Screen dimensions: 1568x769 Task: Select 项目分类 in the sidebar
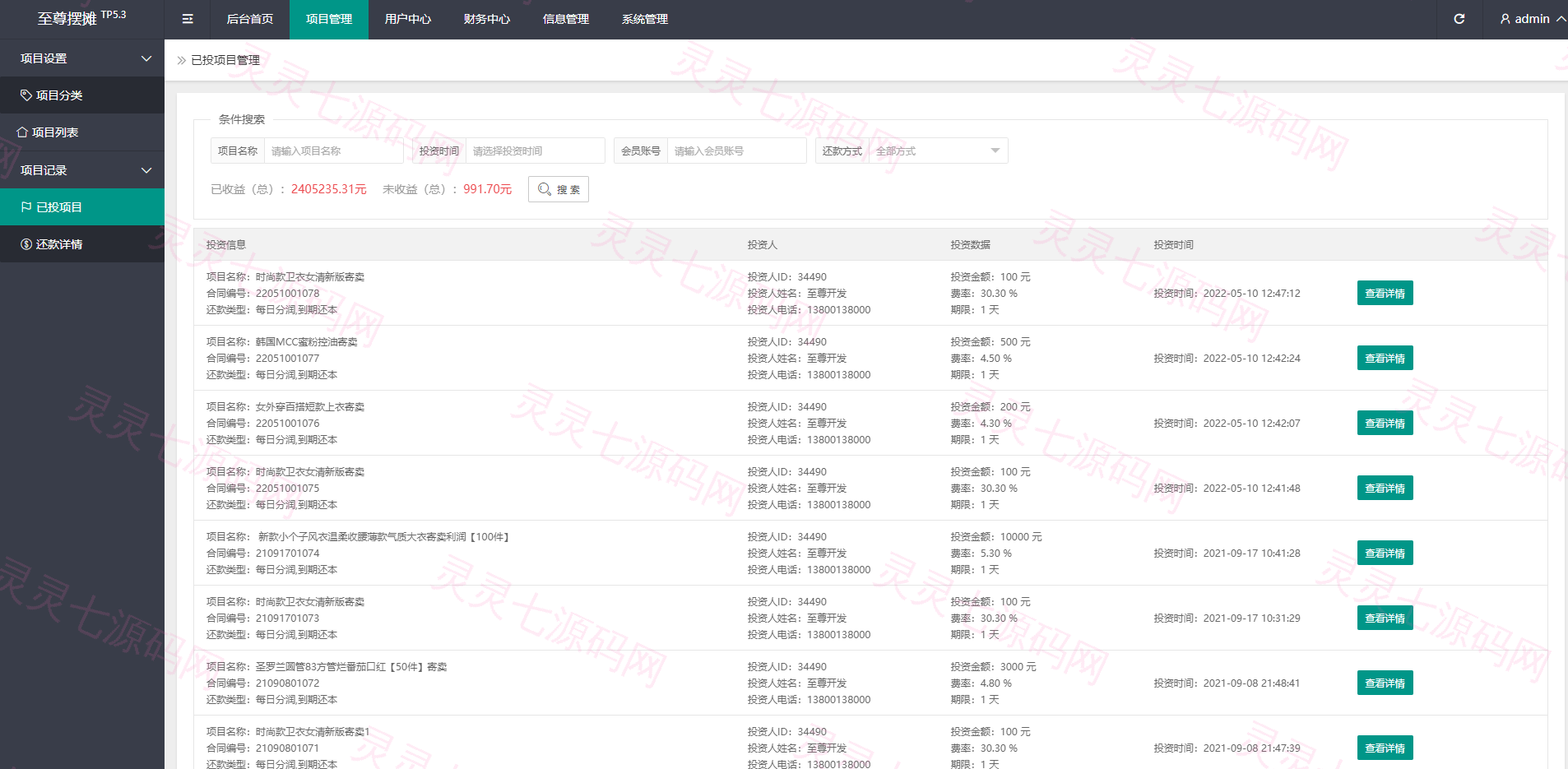point(82,95)
